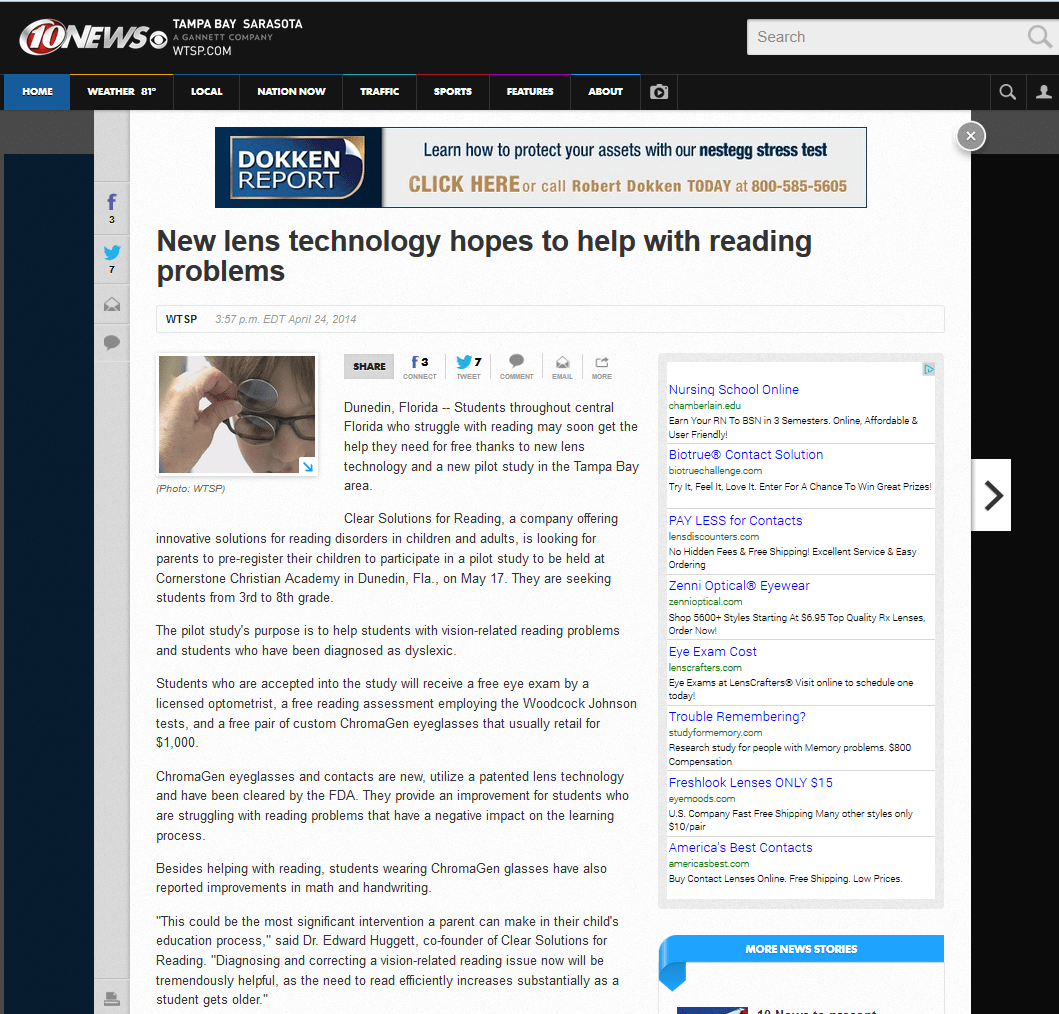Open Biotrue Contact Solution ad link
This screenshot has width=1059, height=1014.
pyautogui.click(x=746, y=455)
